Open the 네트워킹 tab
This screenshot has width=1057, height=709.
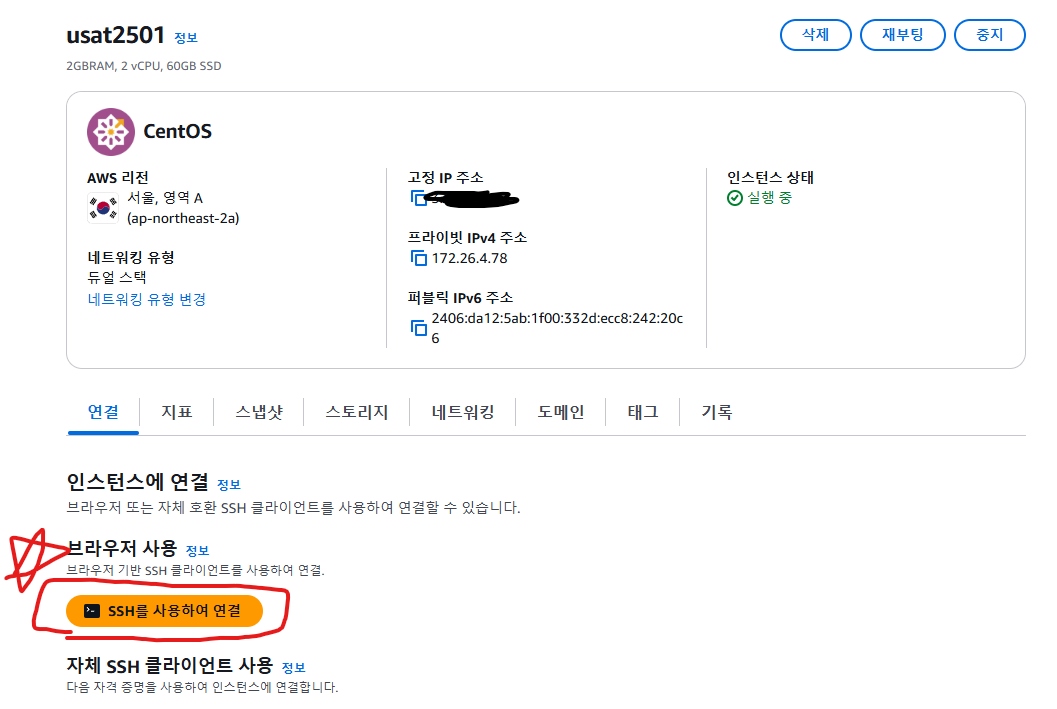point(462,412)
